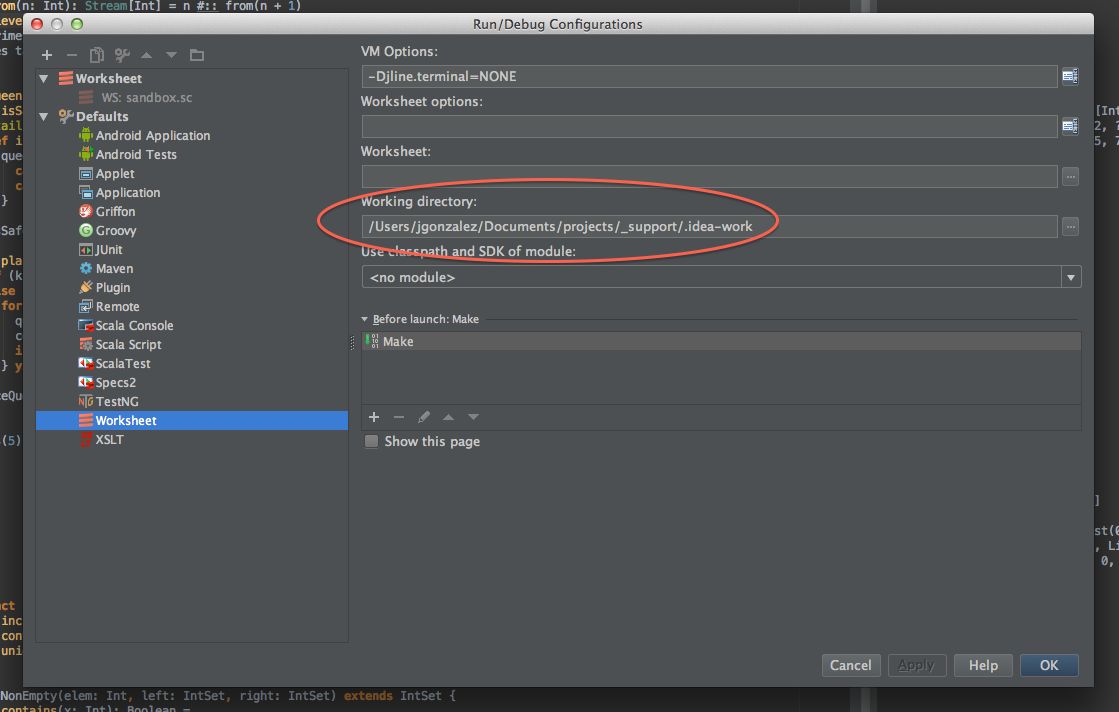Collapse the Defaults tree node
The height and width of the screenshot is (712, 1119).
click(x=44, y=116)
